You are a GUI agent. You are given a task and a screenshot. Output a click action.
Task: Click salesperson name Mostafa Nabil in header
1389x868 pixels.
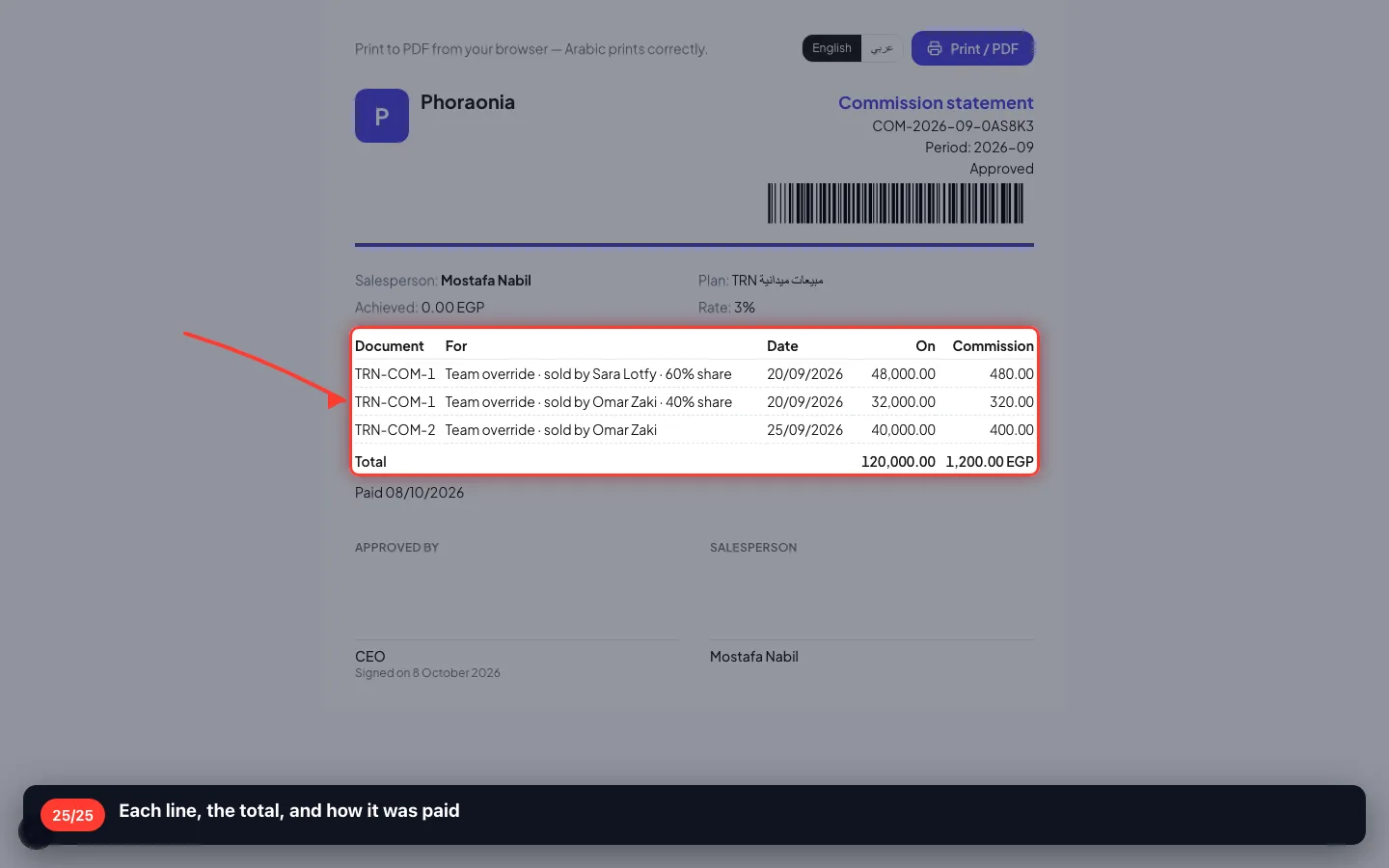point(486,281)
